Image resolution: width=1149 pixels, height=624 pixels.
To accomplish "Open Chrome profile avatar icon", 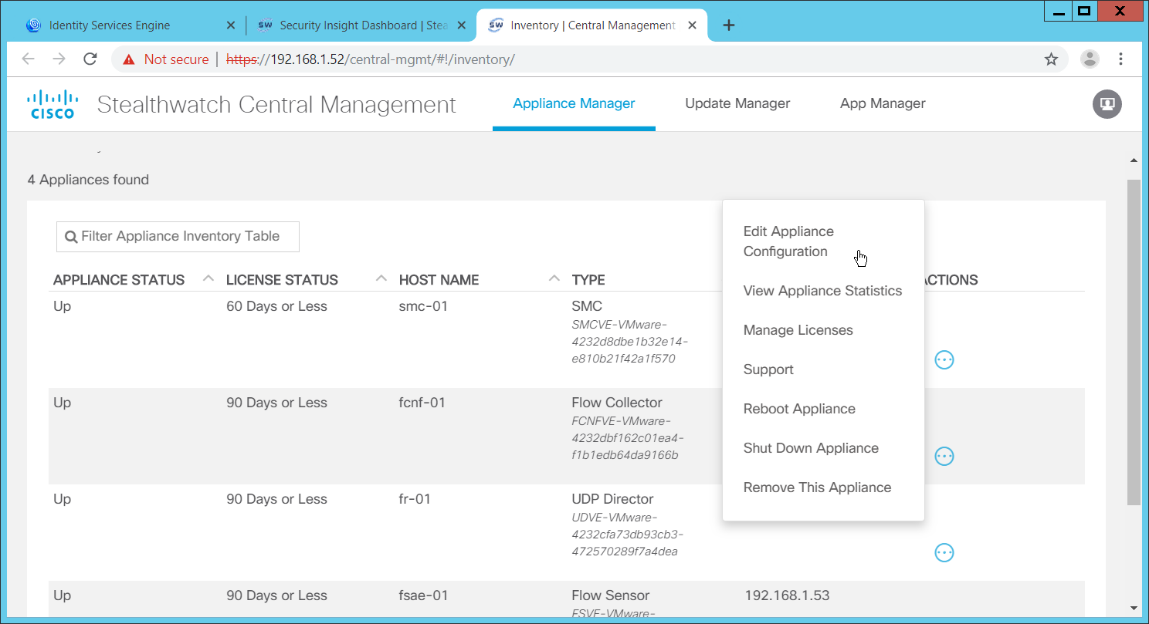I will (x=1090, y=59).
